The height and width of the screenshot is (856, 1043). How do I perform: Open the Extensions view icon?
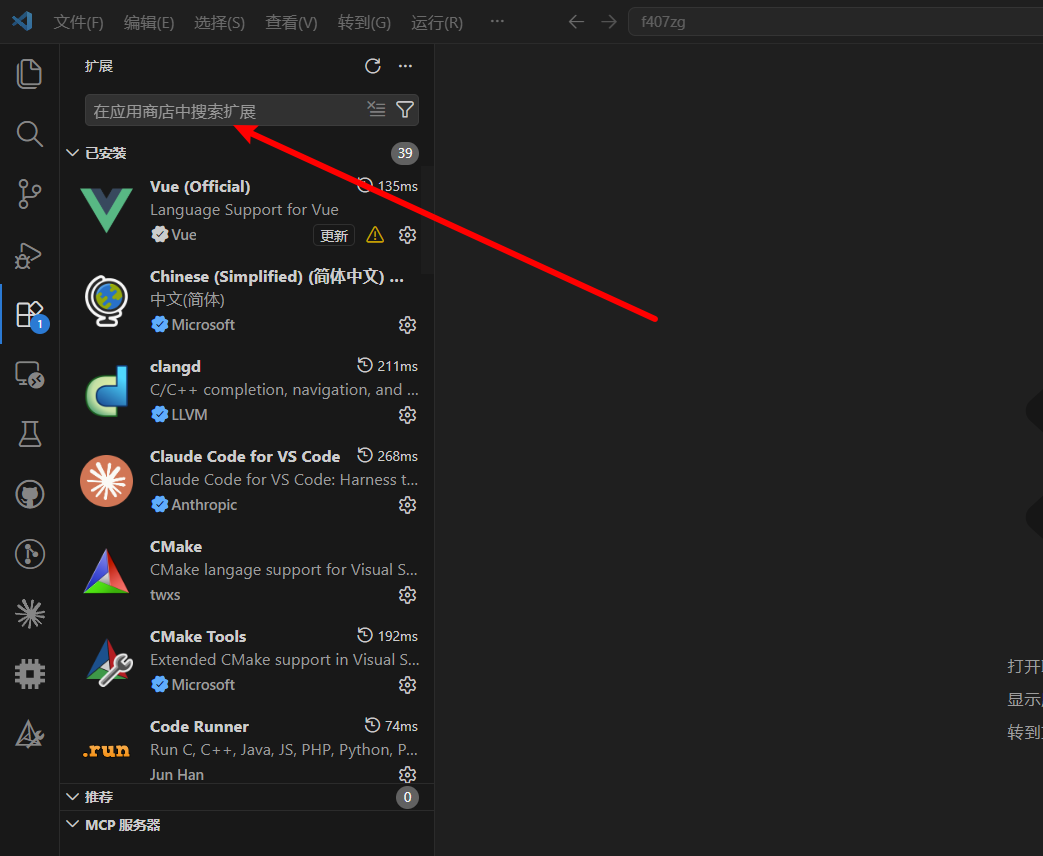[x=29, y=315]
